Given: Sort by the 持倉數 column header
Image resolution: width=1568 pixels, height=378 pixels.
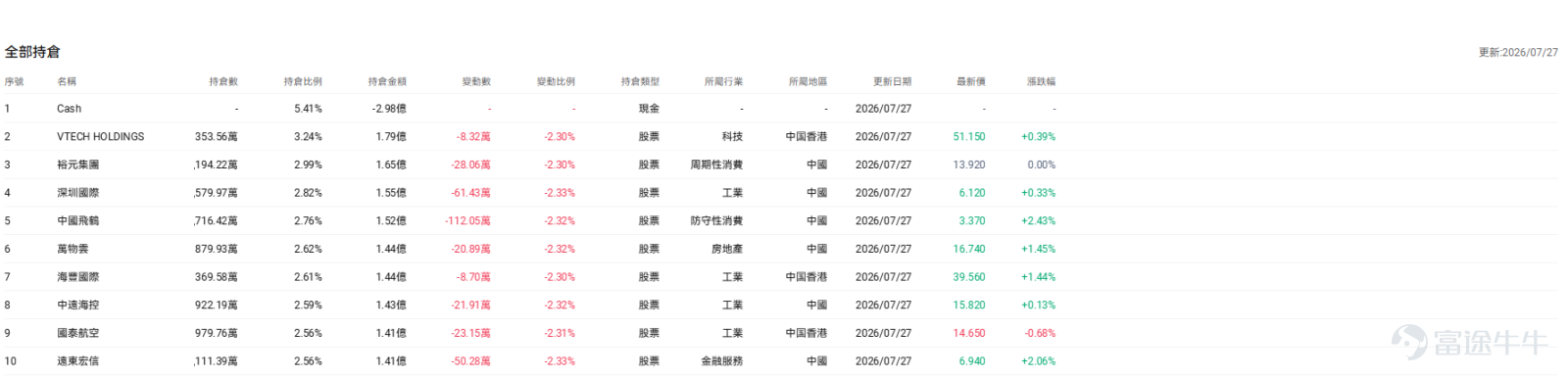Looking at the screenshot, I should click(223, 81).
